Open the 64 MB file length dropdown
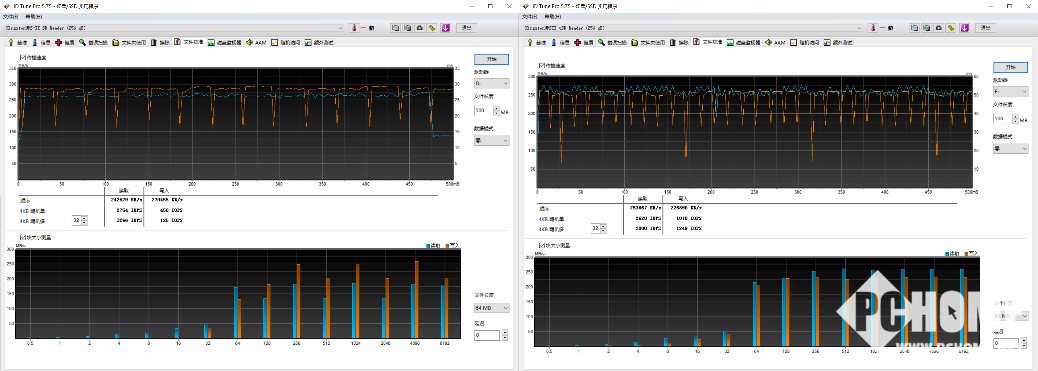 (492, 308)
